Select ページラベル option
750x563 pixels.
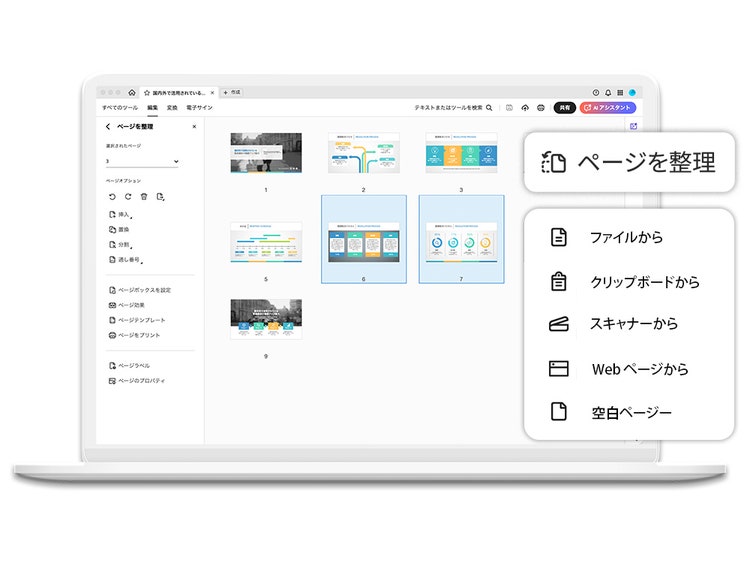(x=129, y=365)
